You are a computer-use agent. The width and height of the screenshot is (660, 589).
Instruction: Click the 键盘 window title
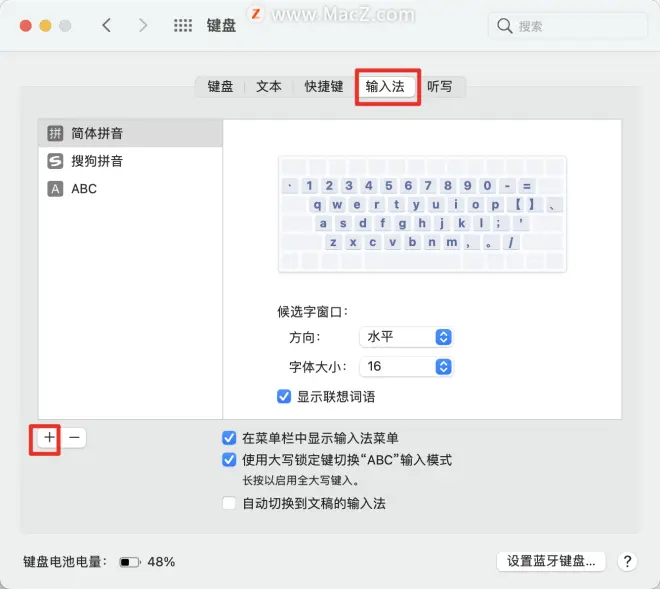click(221, 26)
